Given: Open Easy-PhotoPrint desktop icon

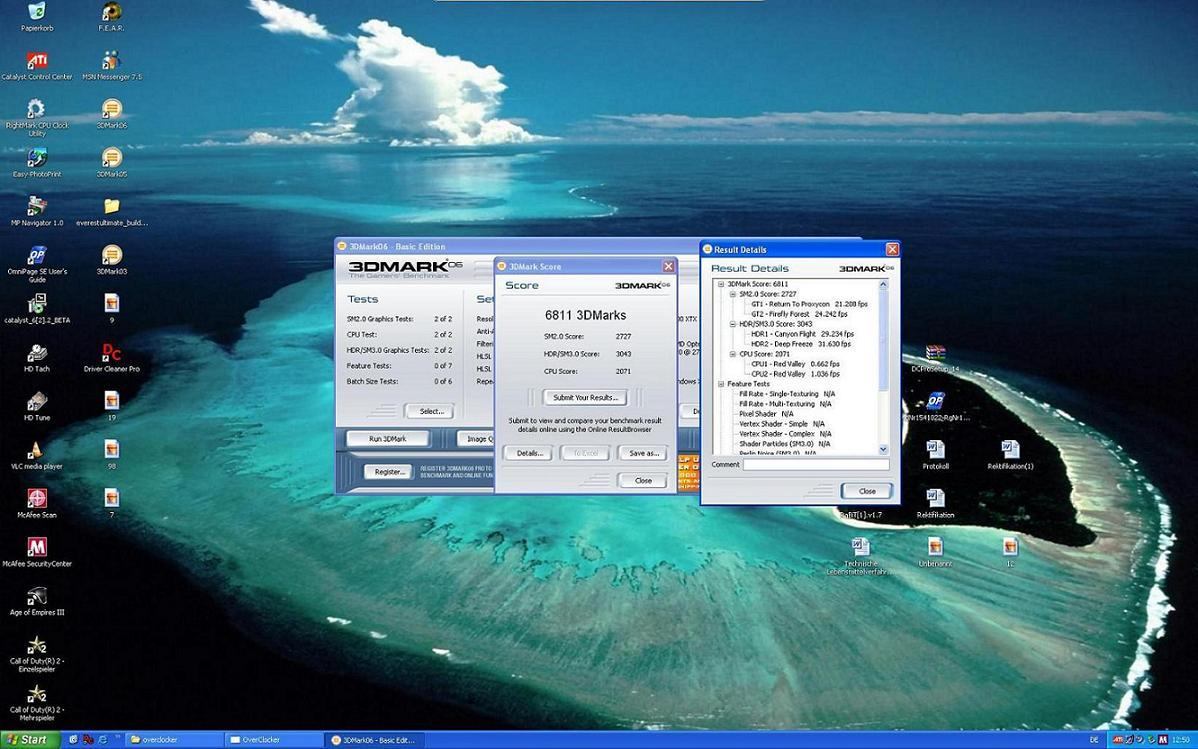Looking at the screenshot, I should [37, 163].
